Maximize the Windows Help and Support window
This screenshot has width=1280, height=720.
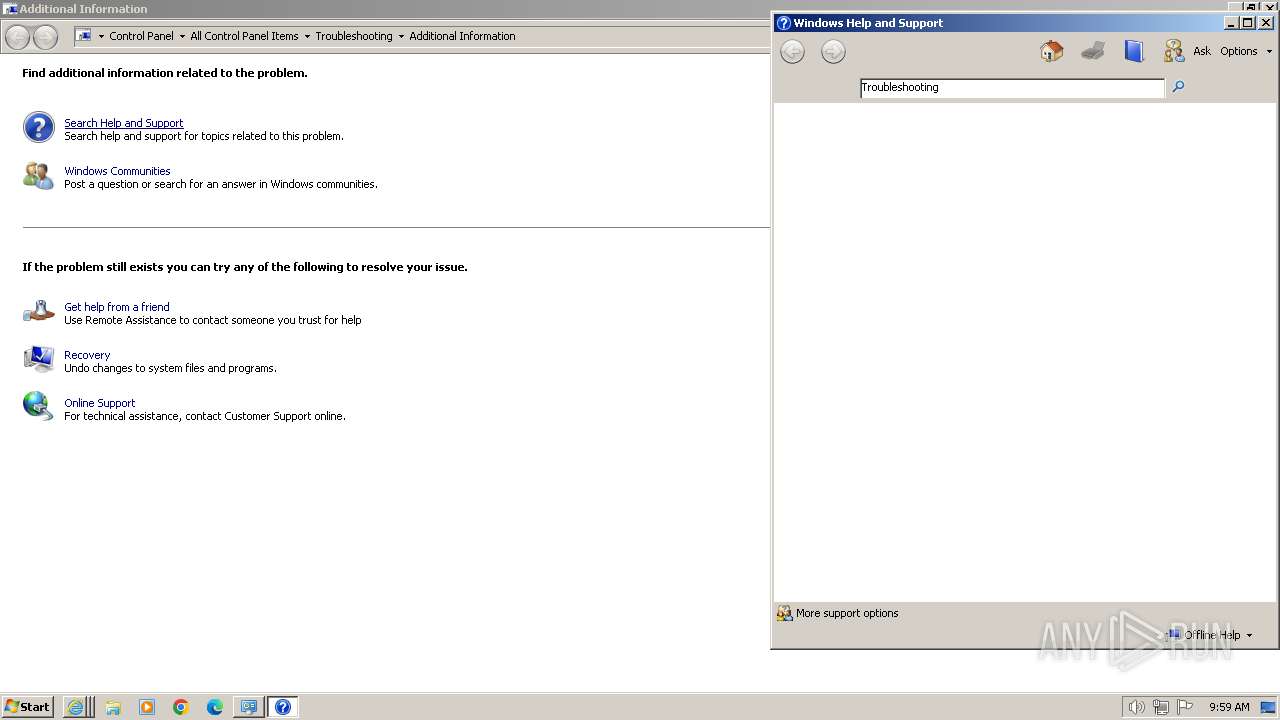1248,23
